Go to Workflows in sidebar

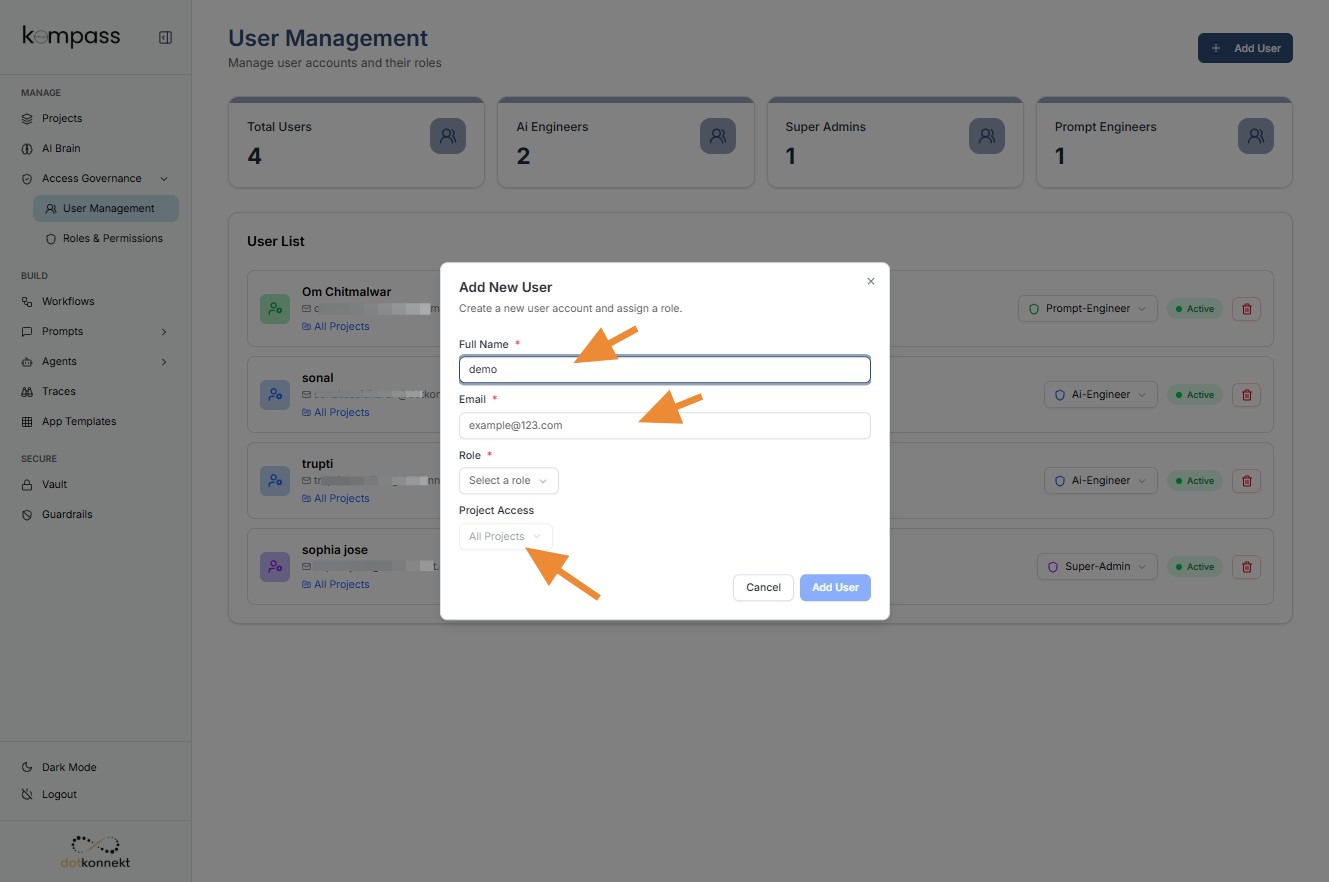pos(68,302)
